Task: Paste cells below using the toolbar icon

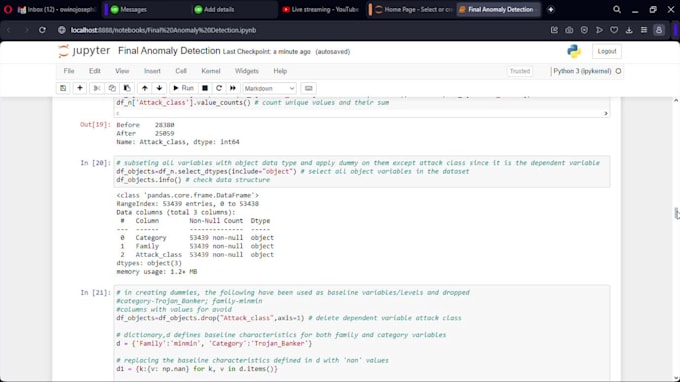Action: pos(127,88)
